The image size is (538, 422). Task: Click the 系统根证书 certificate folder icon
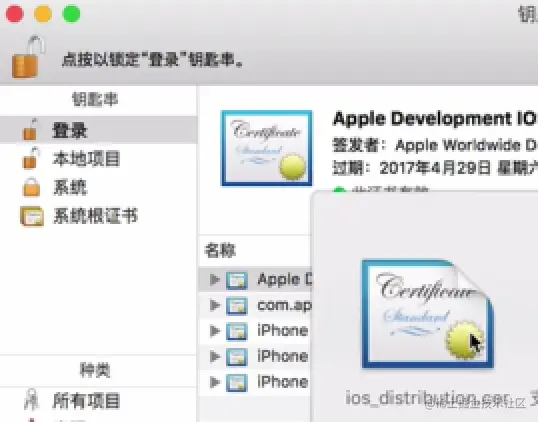[32, 216]
